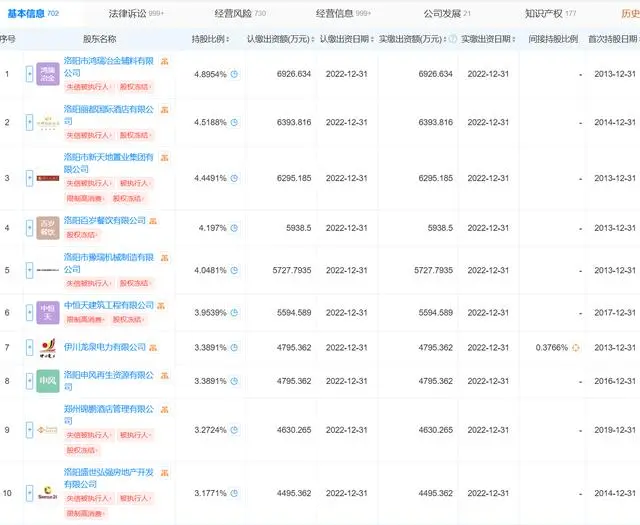Click first holding date 2017-12-31
This screenshot has height=525, width=640.
(615, 313)
